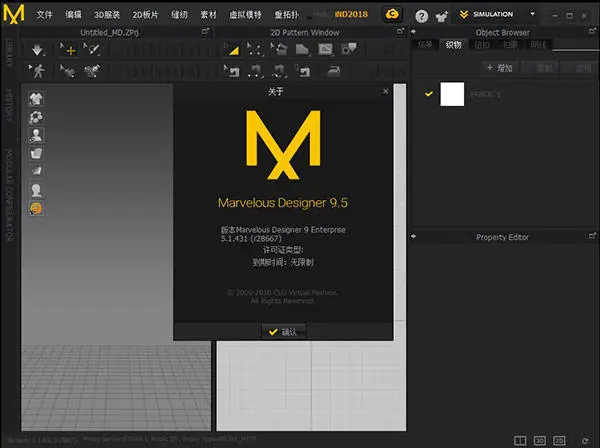600x448 pixels.
Task: Toggle the 3D view button in status bar
Action: (540, 439)
